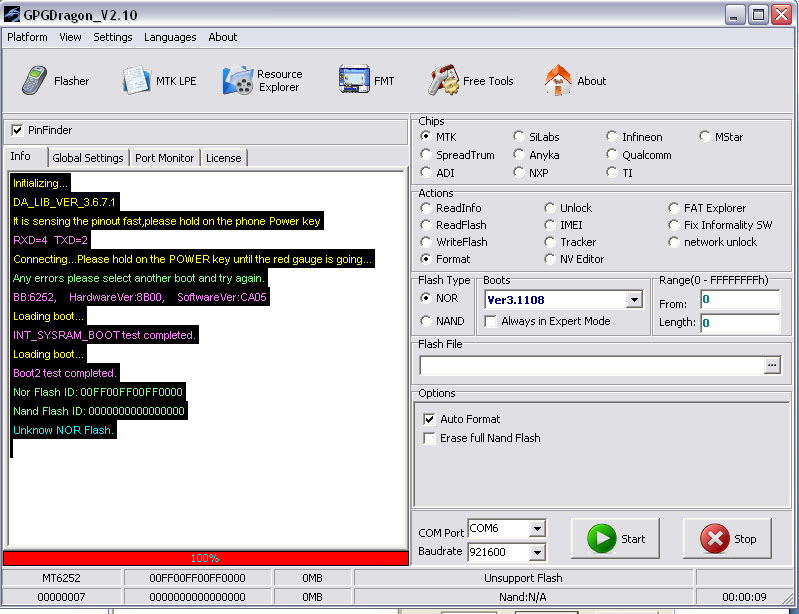This screenshot has width=799, height=614.
Task: Select the NXP chip option
Action: coord(519,173)
